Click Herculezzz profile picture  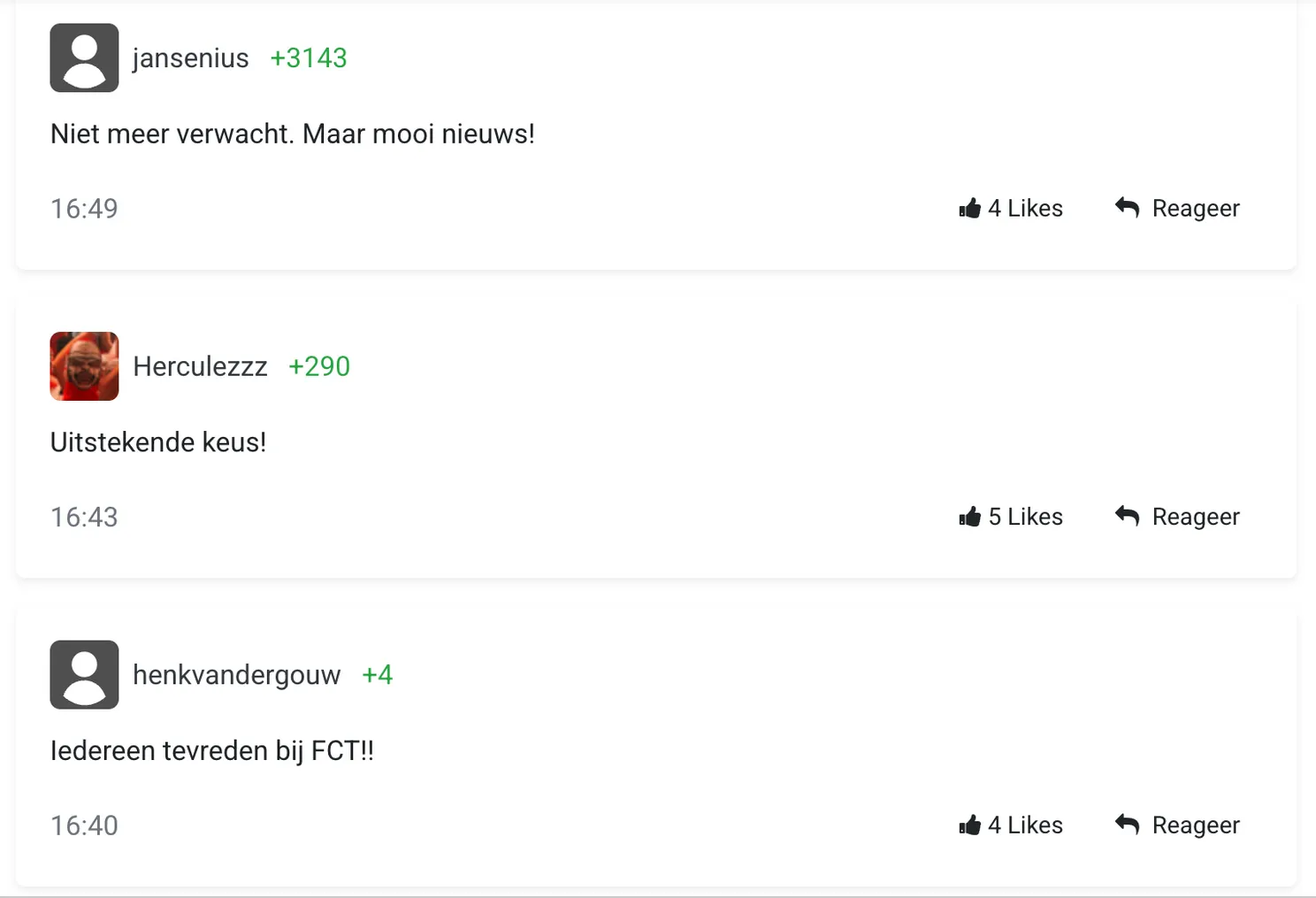click(x=84, y=366)
